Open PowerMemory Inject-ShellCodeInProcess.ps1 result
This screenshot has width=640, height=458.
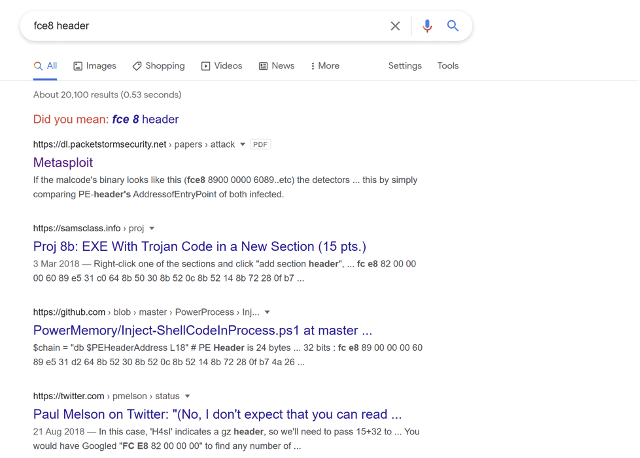click(202, 330)
